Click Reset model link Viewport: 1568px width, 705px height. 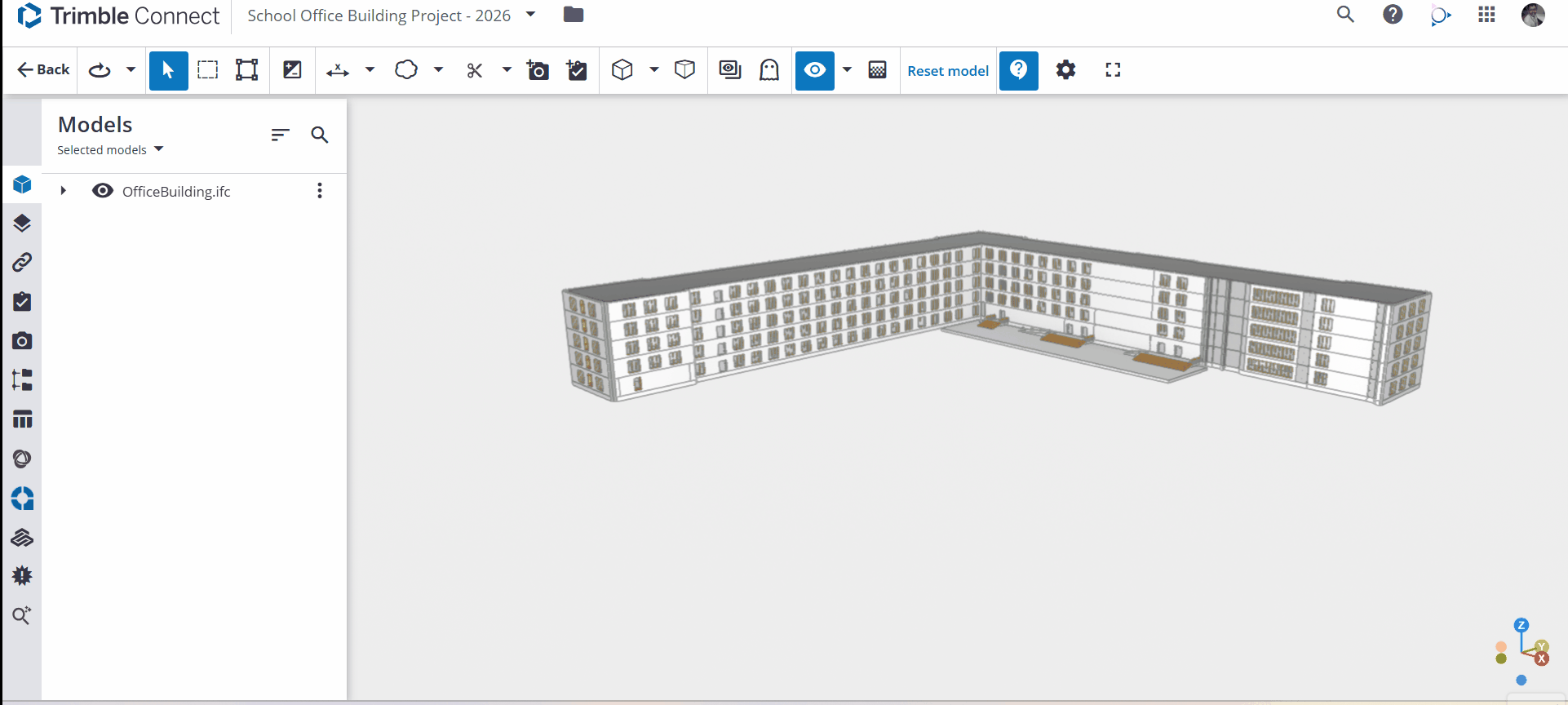pos(948,71)
